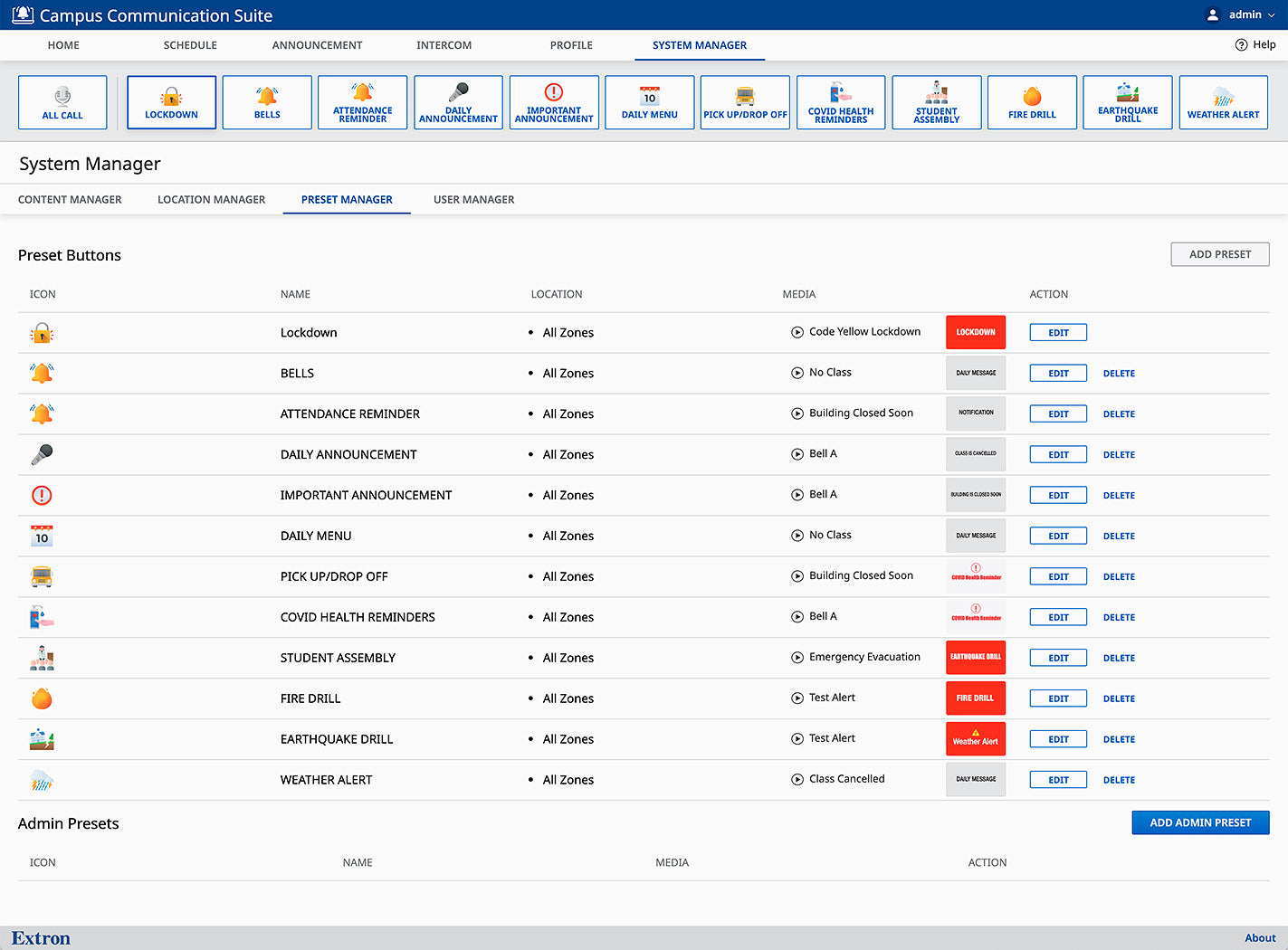The width and height of the screenshot is (1288, 950).
Task: Delete the BELLS preset
Action: [1119, 374]
